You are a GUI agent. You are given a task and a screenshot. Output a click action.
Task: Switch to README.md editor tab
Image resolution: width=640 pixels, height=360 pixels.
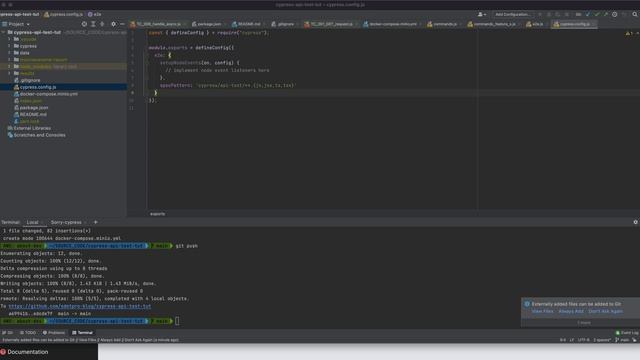tap(247, 24)
